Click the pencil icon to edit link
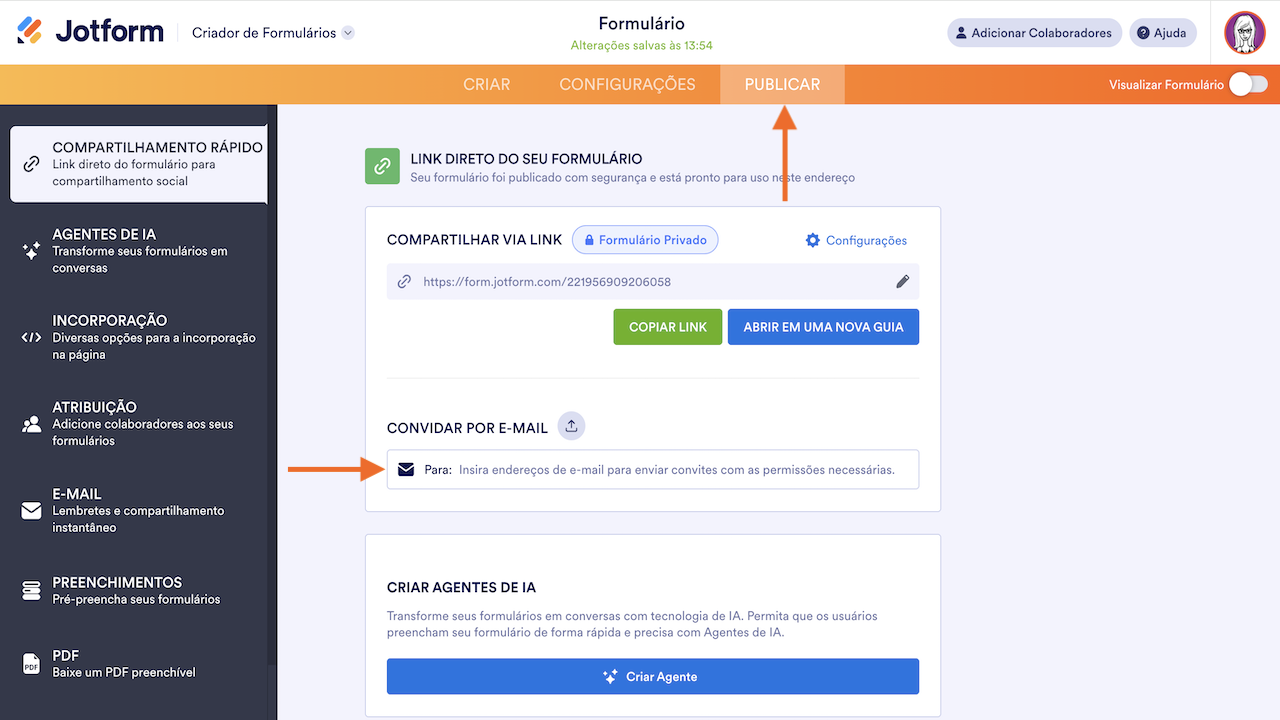Viewport: 1280px width, 720px height. (902, 282)
